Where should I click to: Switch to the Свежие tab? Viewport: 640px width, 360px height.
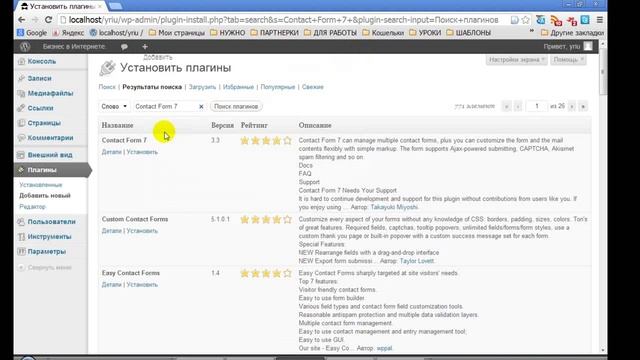coord(313,87)
